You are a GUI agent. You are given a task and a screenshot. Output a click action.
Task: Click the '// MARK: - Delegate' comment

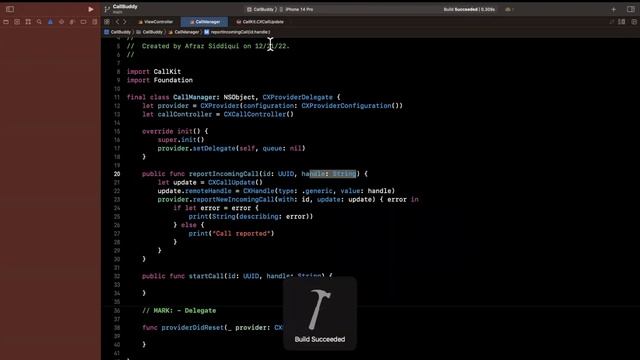click(179, 311)
